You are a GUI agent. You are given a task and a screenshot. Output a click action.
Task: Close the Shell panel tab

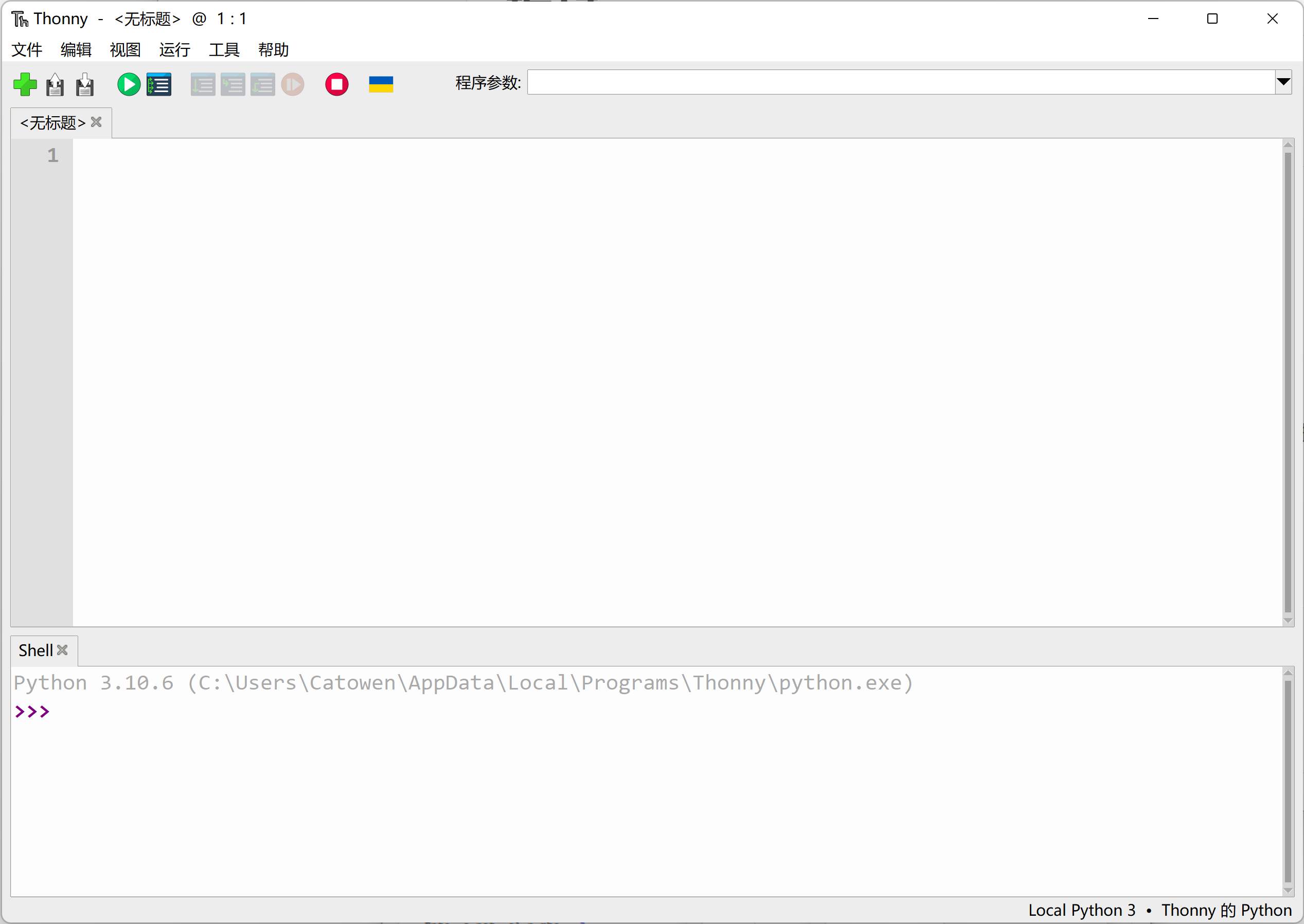point(63,649)
